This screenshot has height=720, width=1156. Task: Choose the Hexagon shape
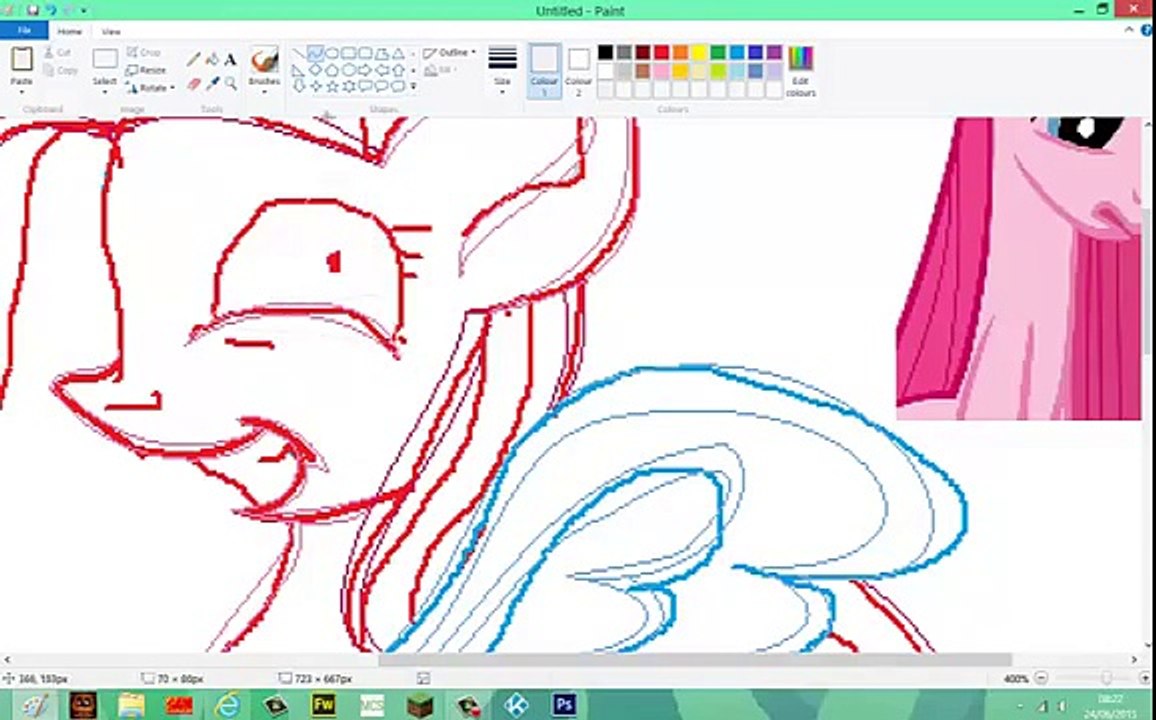(349, 70)
